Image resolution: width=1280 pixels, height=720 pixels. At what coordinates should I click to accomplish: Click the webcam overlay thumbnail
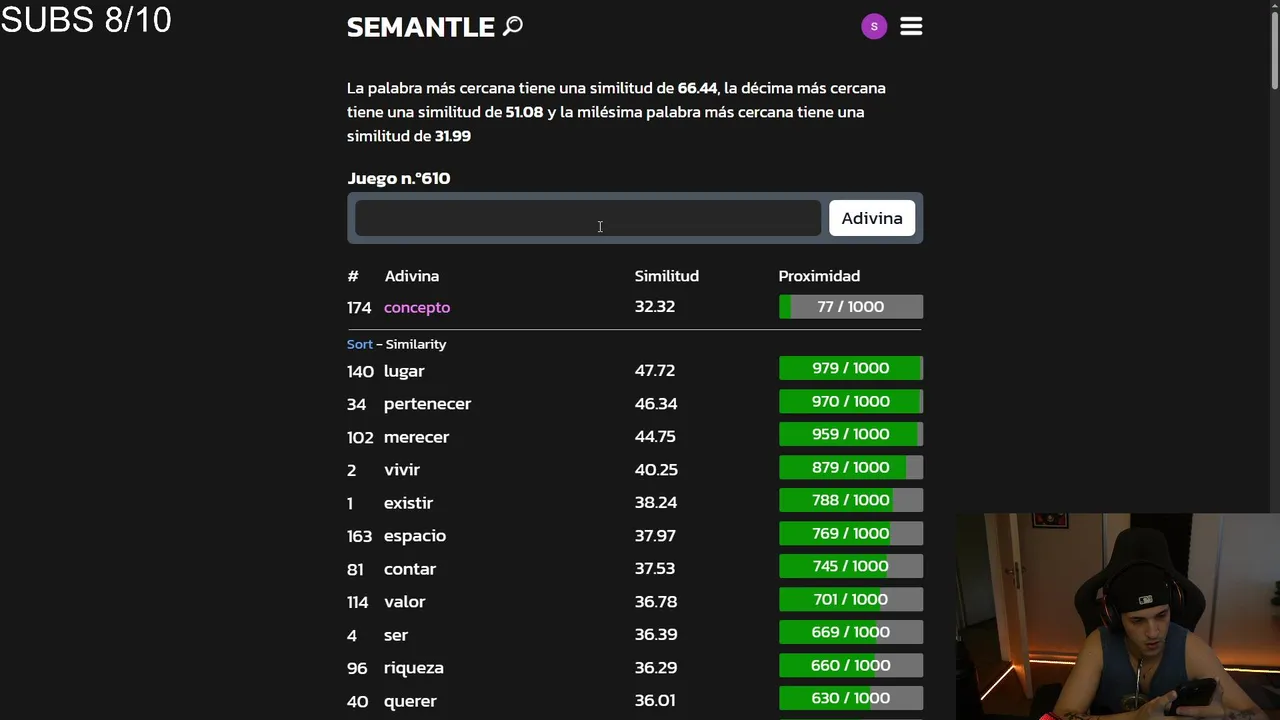(x=1117, y=616)
